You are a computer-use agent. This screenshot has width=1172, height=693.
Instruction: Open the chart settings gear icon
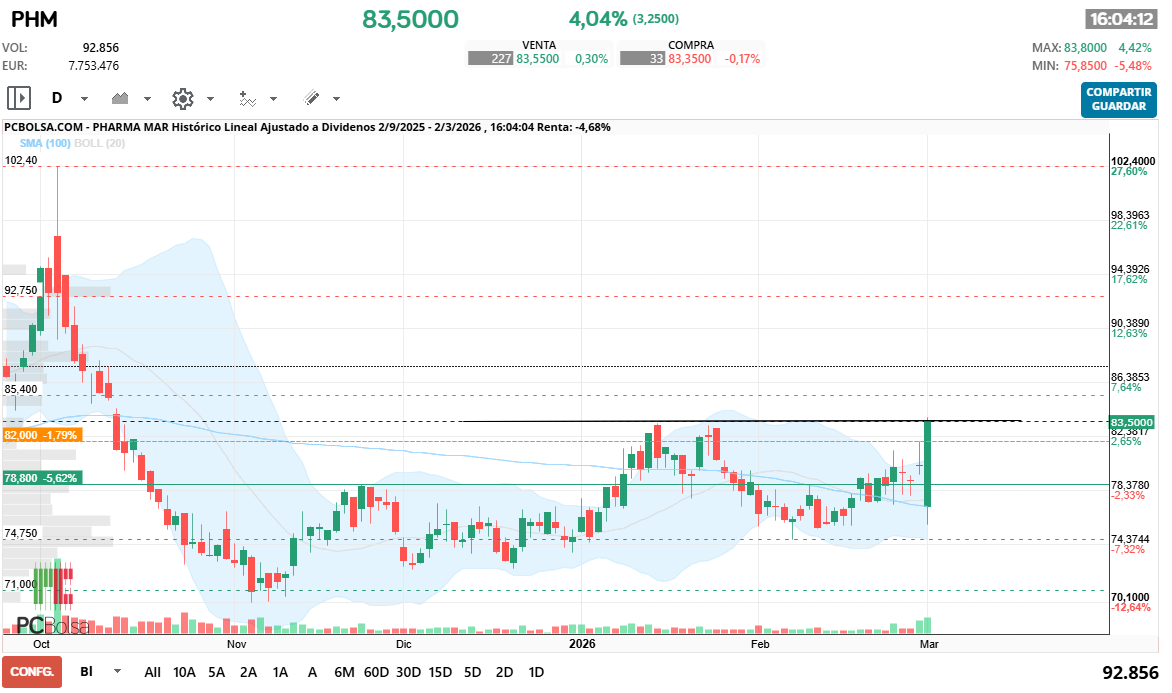point(181,98)
